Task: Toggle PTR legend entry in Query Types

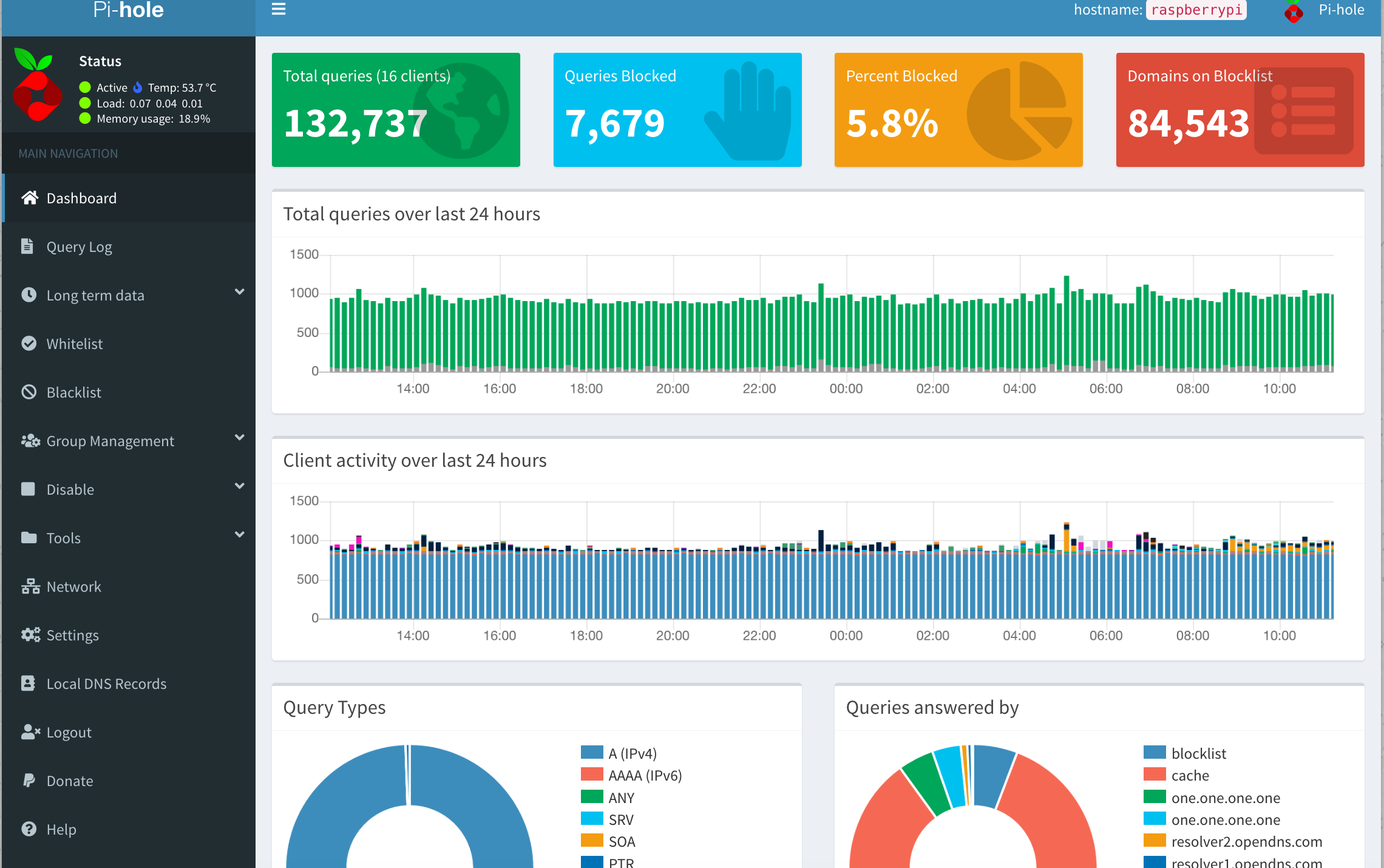Action: (x=608, y=862)
